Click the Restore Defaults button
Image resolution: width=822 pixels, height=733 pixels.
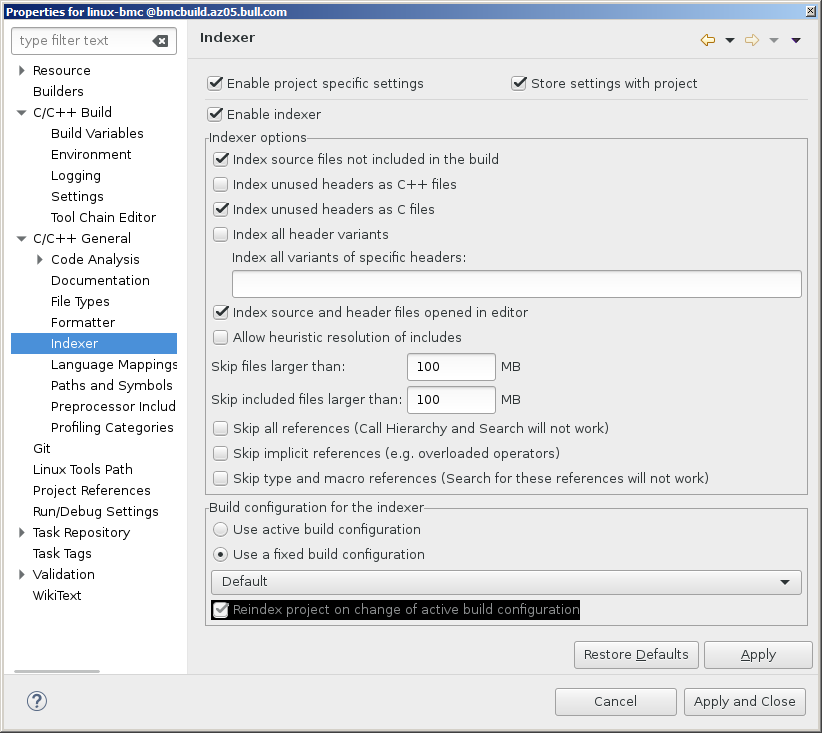[636, 655]
